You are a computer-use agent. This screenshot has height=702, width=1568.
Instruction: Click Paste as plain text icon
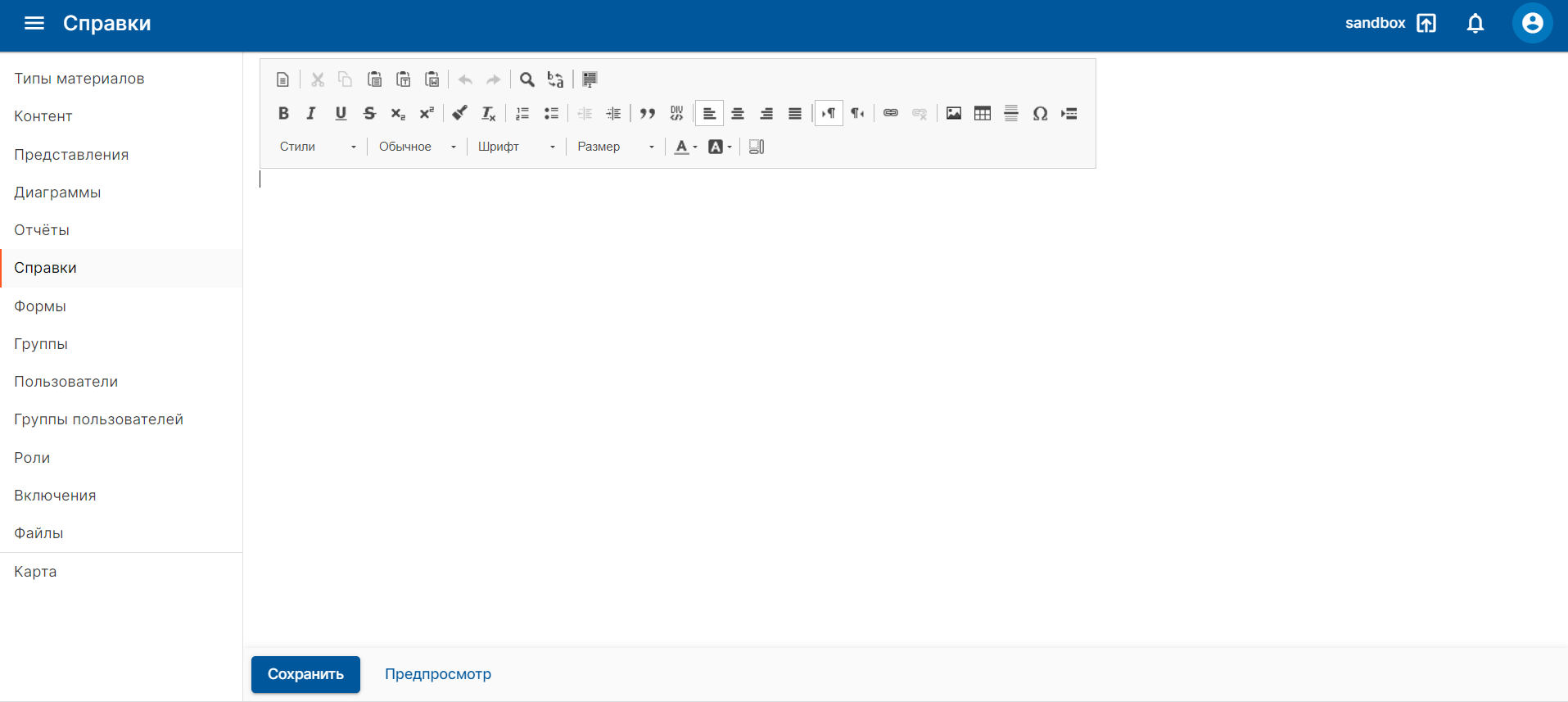tap(403, 79)
